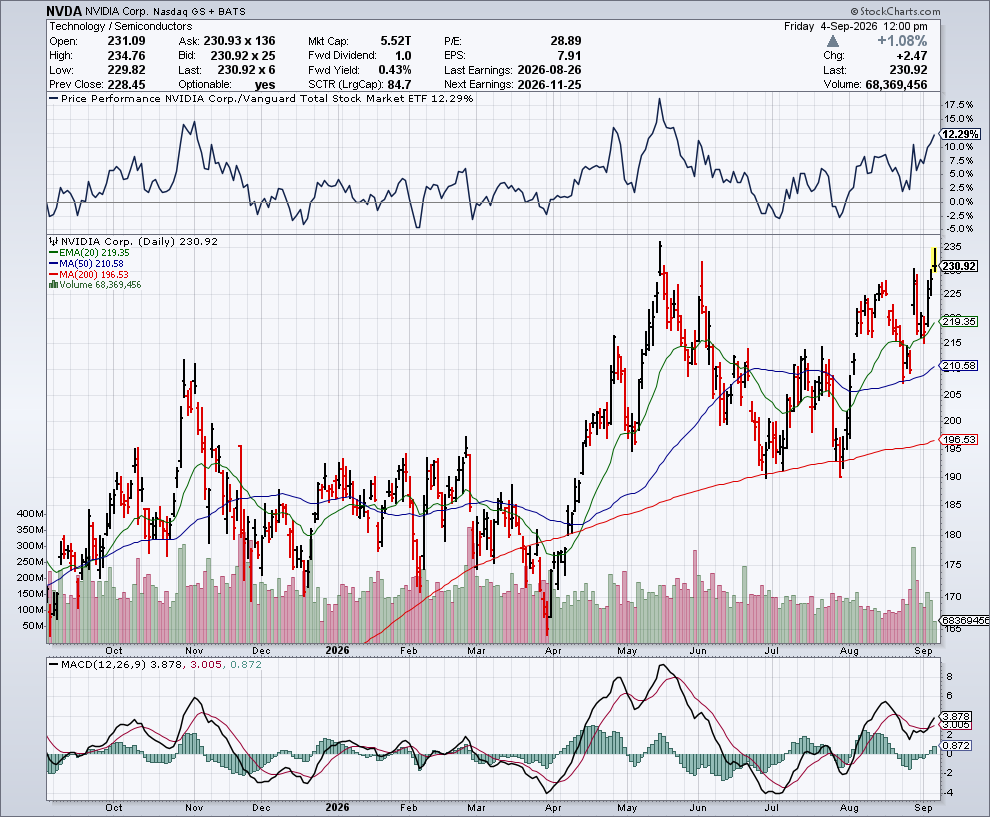
Task: Click the gray up-arrow change indicator
Action: (833, 41)
